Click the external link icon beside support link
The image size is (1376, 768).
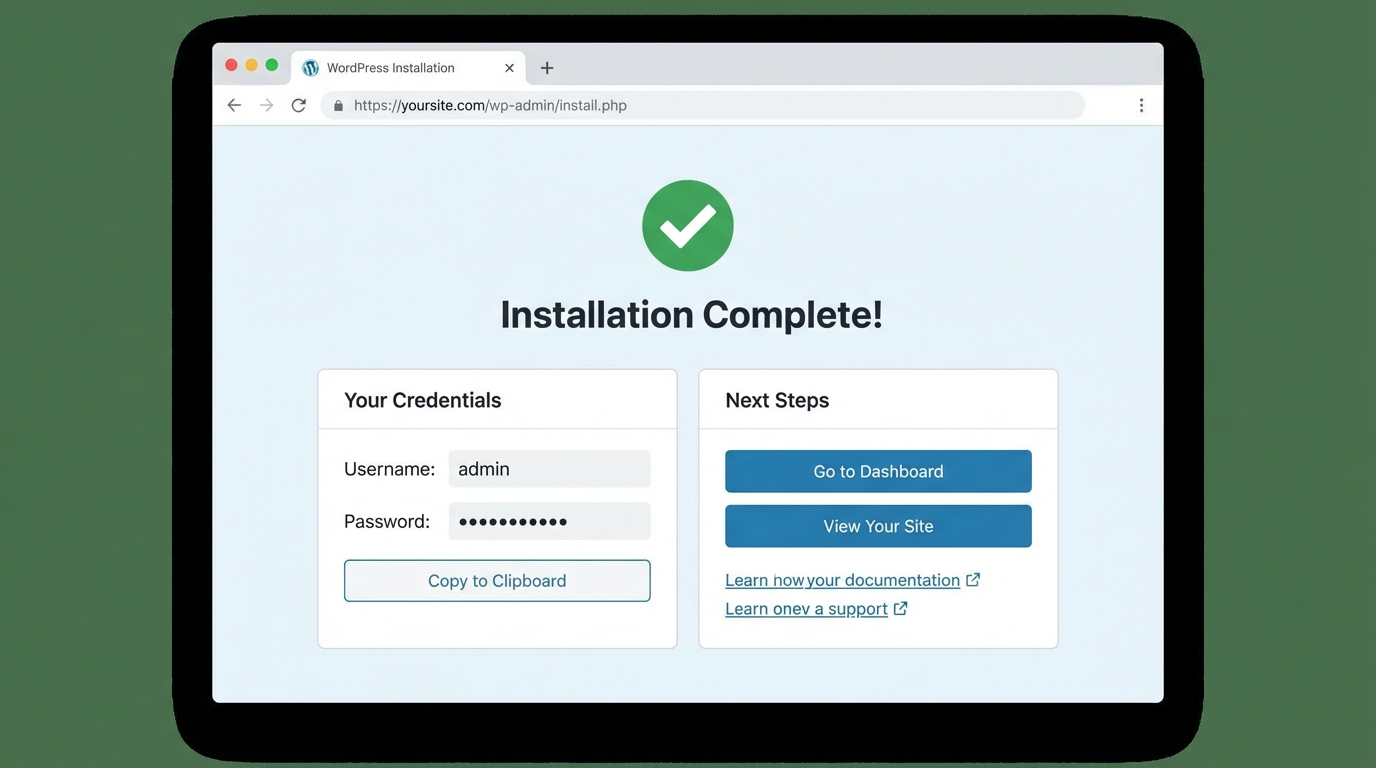pyautogui.click(x=900, y=608)
